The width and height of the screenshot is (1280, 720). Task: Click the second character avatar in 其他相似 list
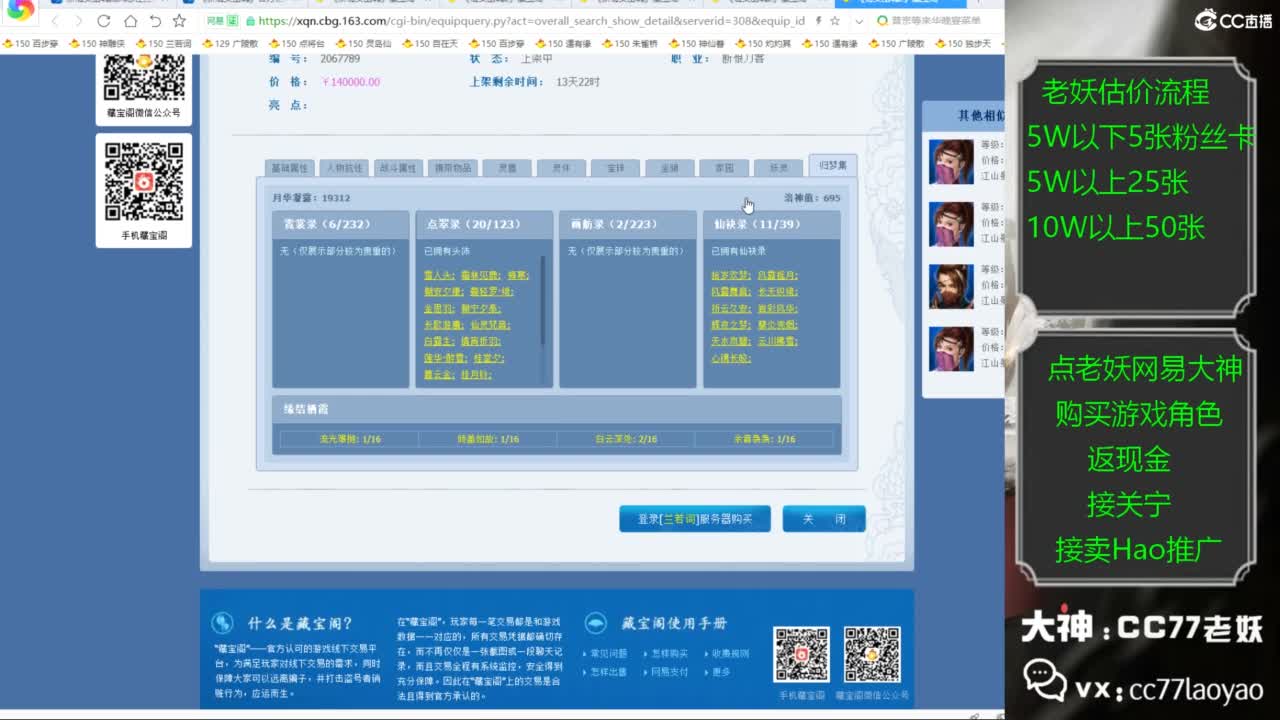pos(951,224)
